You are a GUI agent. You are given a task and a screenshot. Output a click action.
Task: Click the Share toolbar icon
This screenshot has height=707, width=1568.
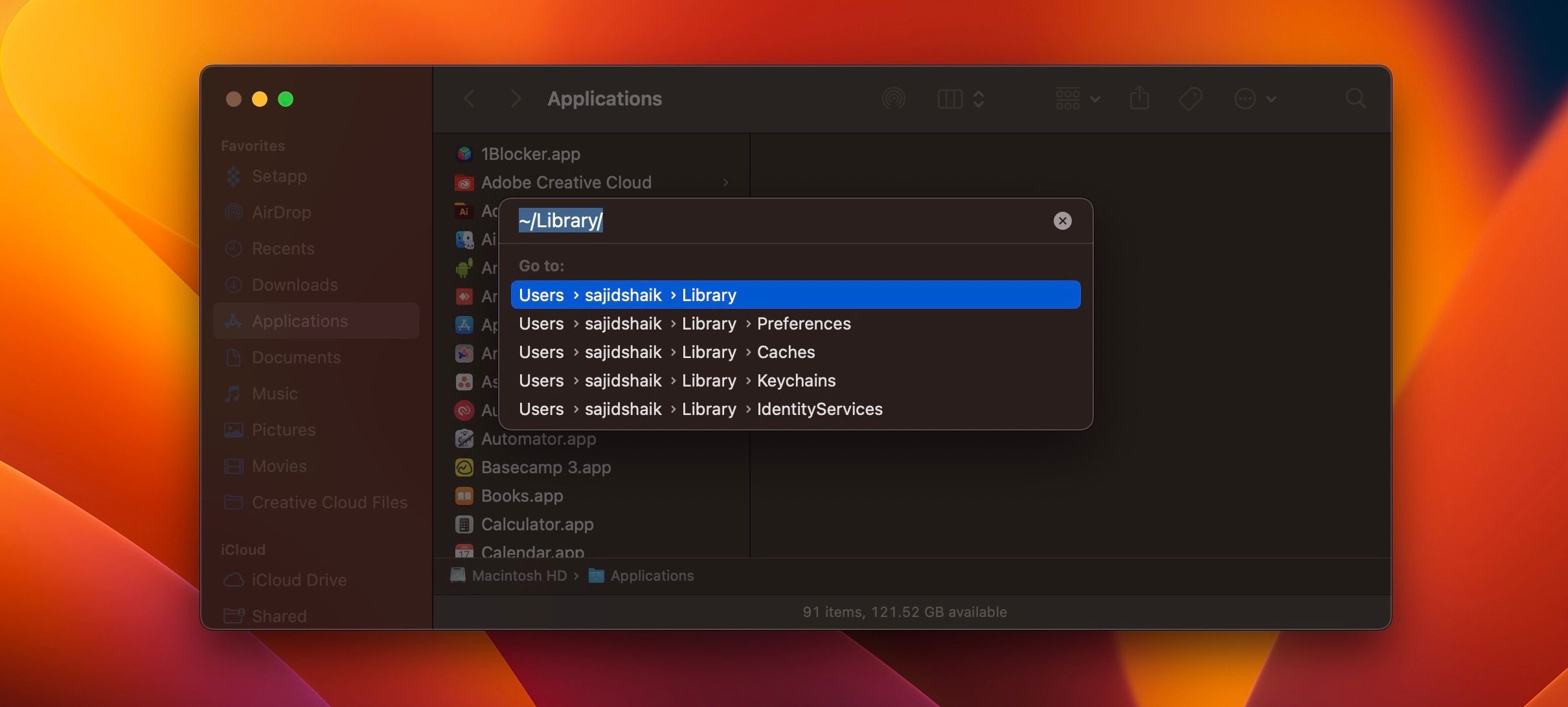(x=1140, y=98)
